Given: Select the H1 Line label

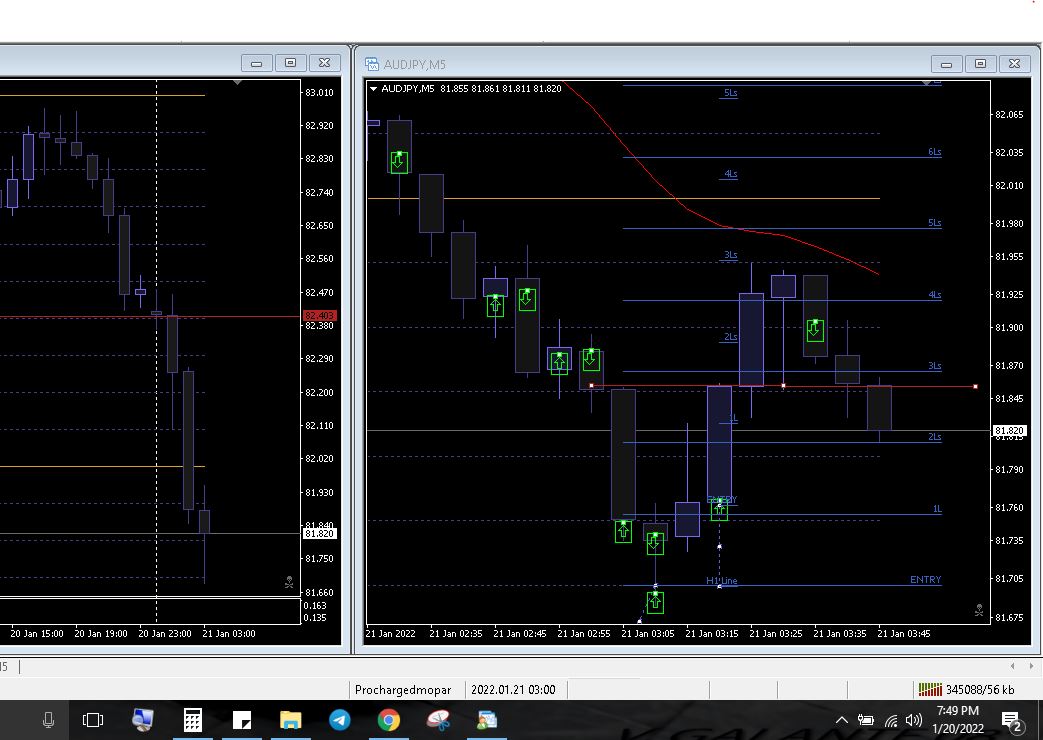Looking at the screenshot, I should tap(722, 581).
